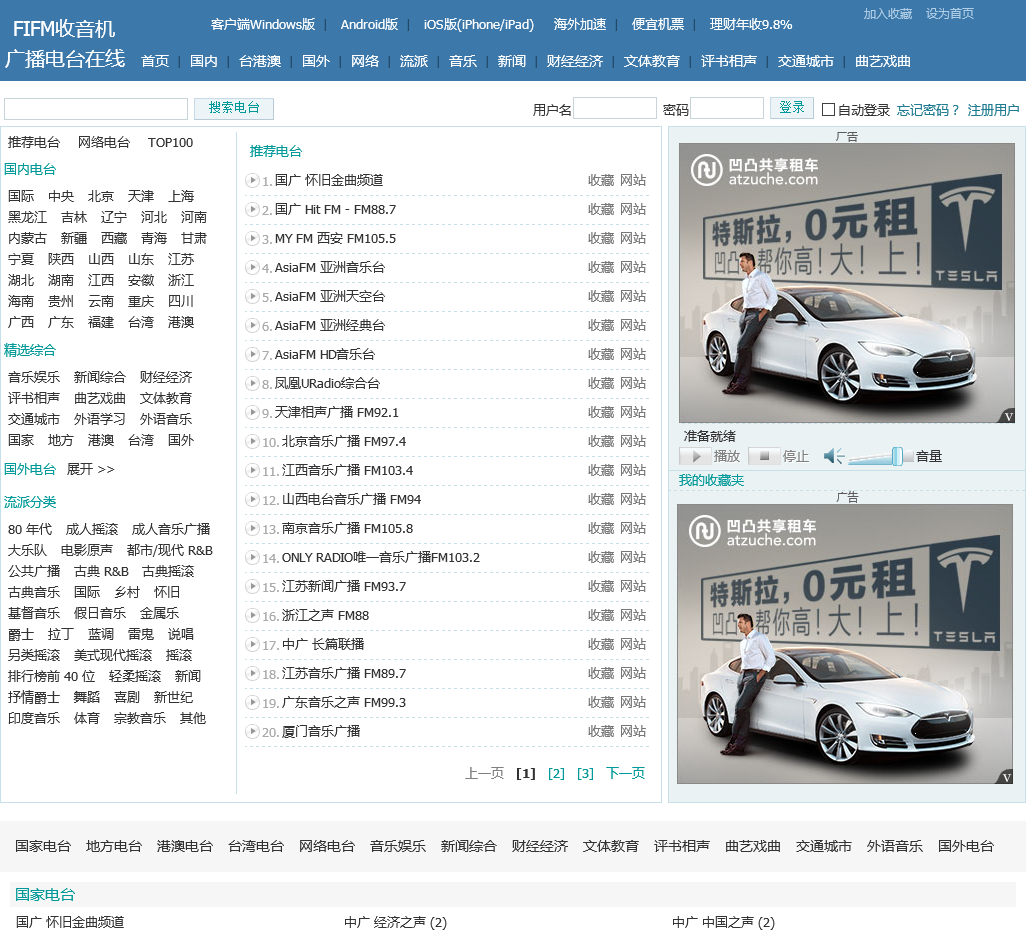
Task: Play 凤凰URadio综合台 with its icon
Action: coord(252,383)
